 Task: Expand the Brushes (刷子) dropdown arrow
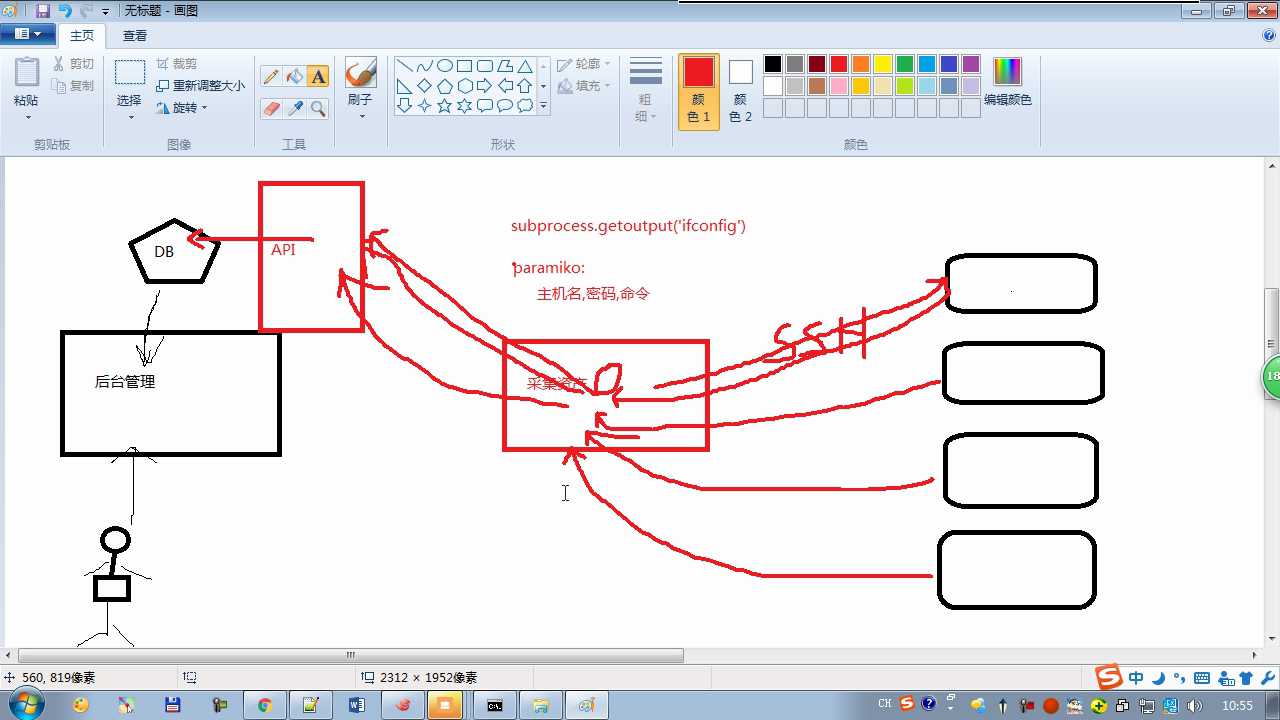point(360,116)
